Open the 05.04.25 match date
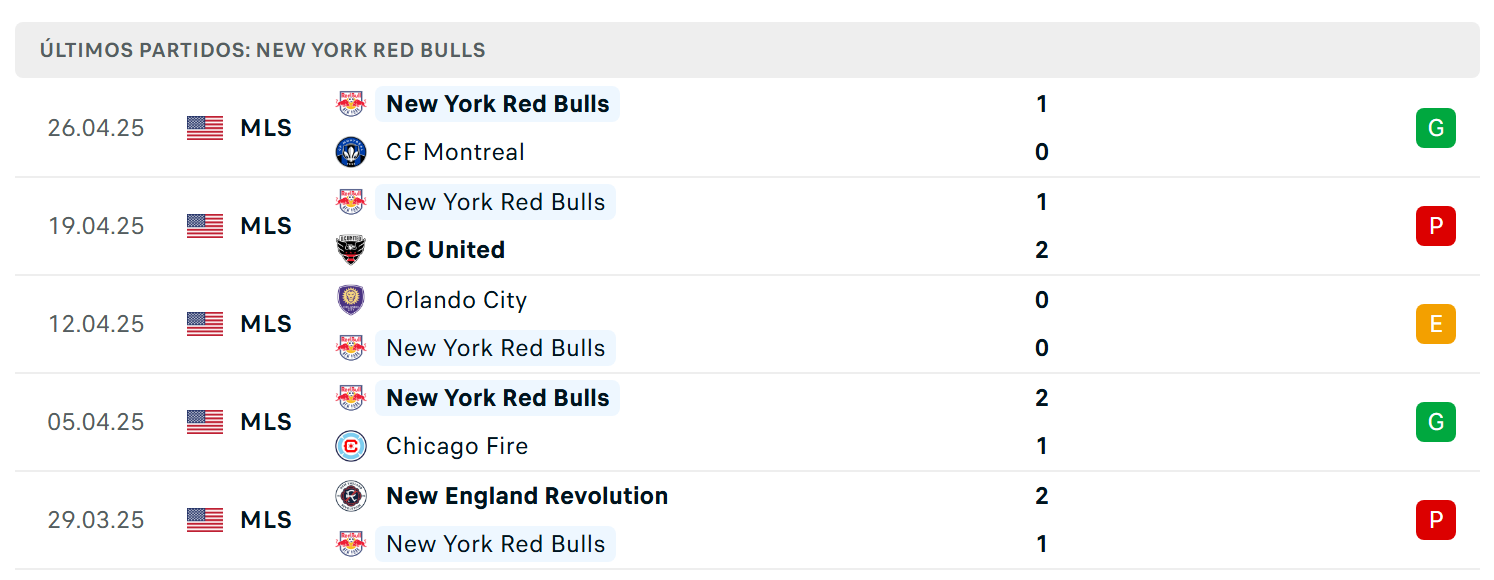This screenshot has height=580, width=1494. (x=96, y=422)
